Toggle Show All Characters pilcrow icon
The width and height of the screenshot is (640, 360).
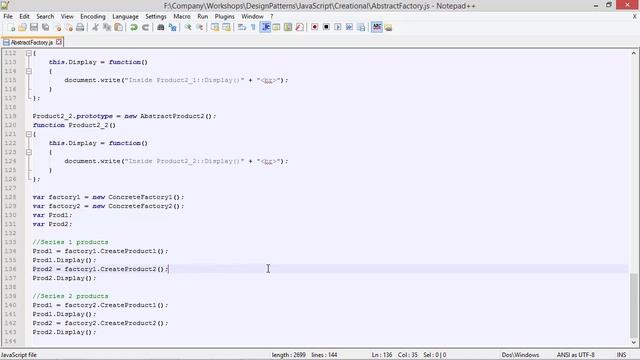tap(253, 27)
